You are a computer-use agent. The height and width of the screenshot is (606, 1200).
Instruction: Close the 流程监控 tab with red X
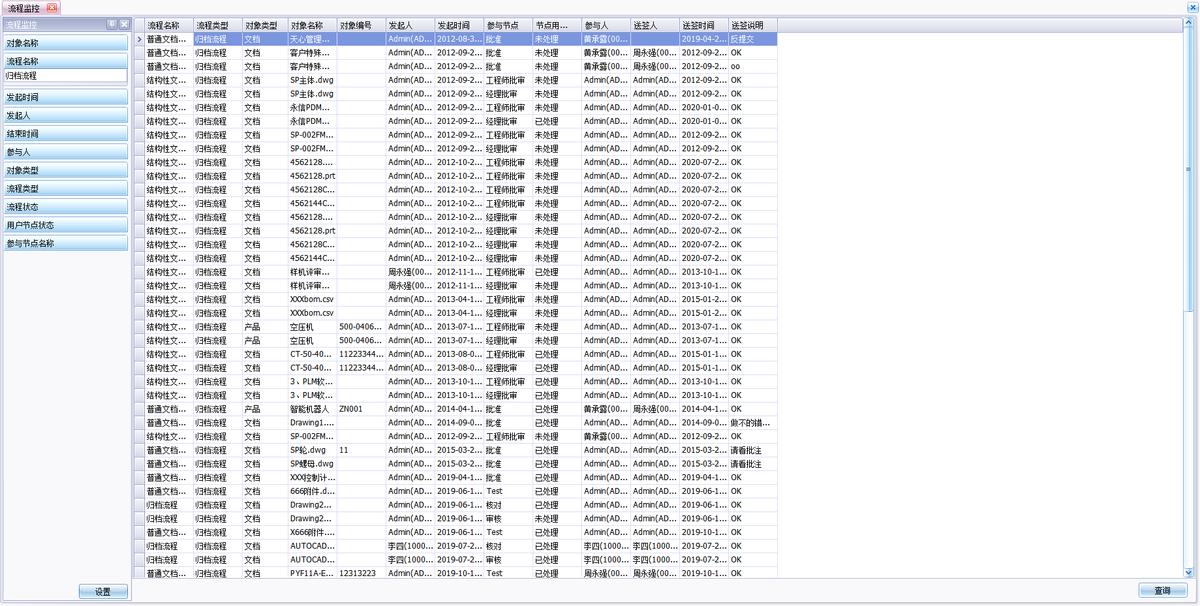pos(53,8)
